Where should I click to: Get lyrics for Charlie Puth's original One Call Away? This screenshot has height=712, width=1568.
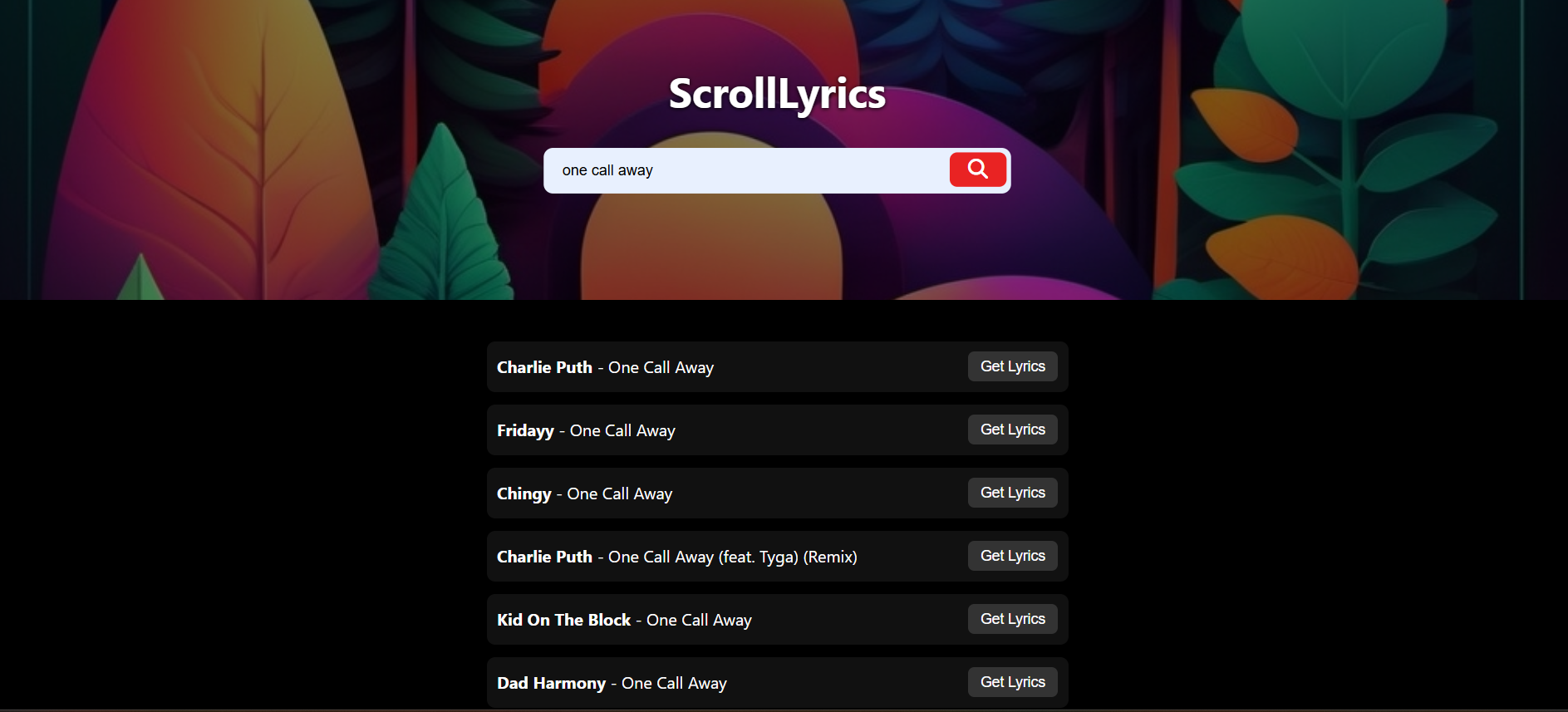[1012, 366]
